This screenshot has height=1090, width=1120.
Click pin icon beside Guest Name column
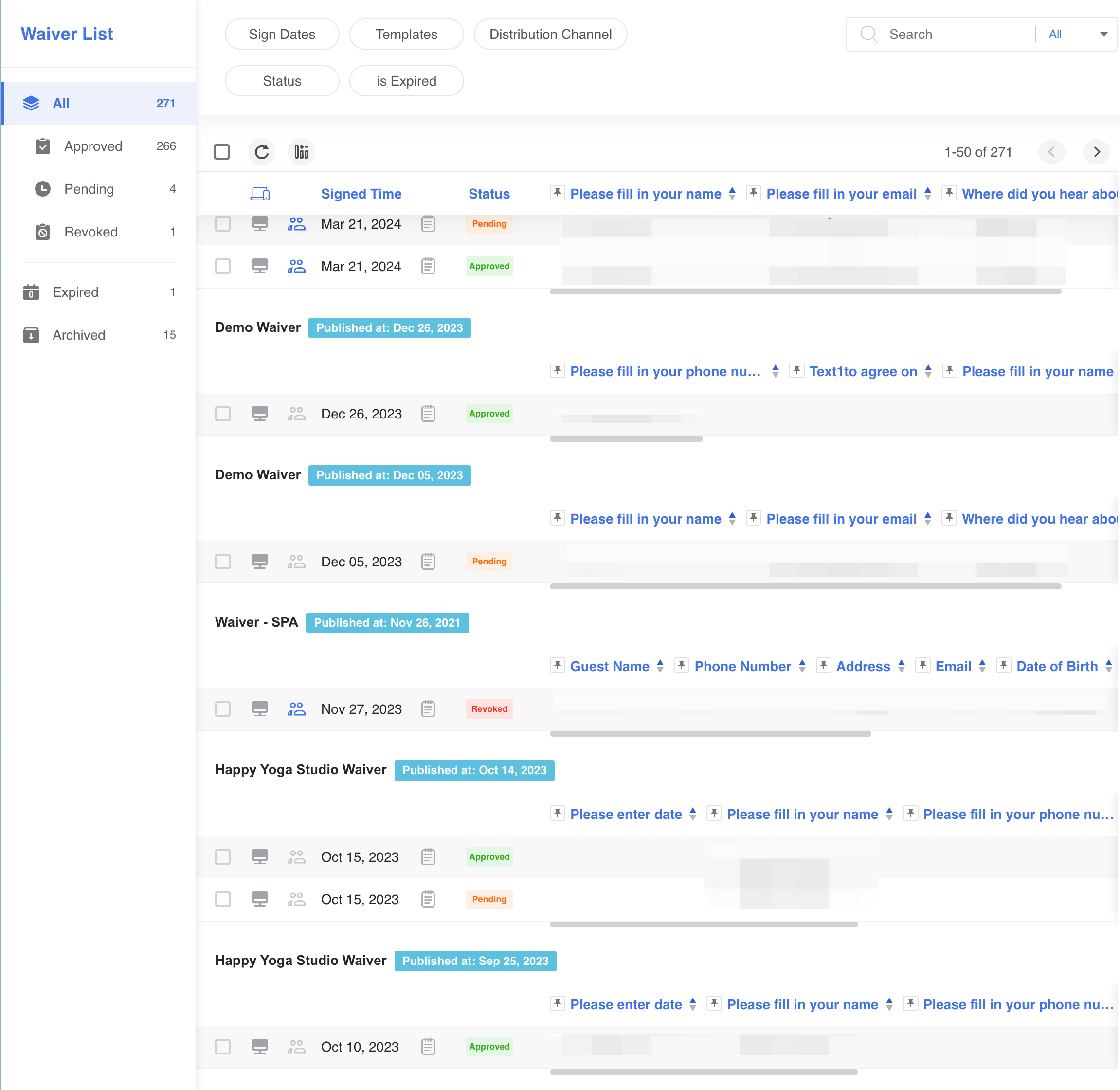[558, 665]
